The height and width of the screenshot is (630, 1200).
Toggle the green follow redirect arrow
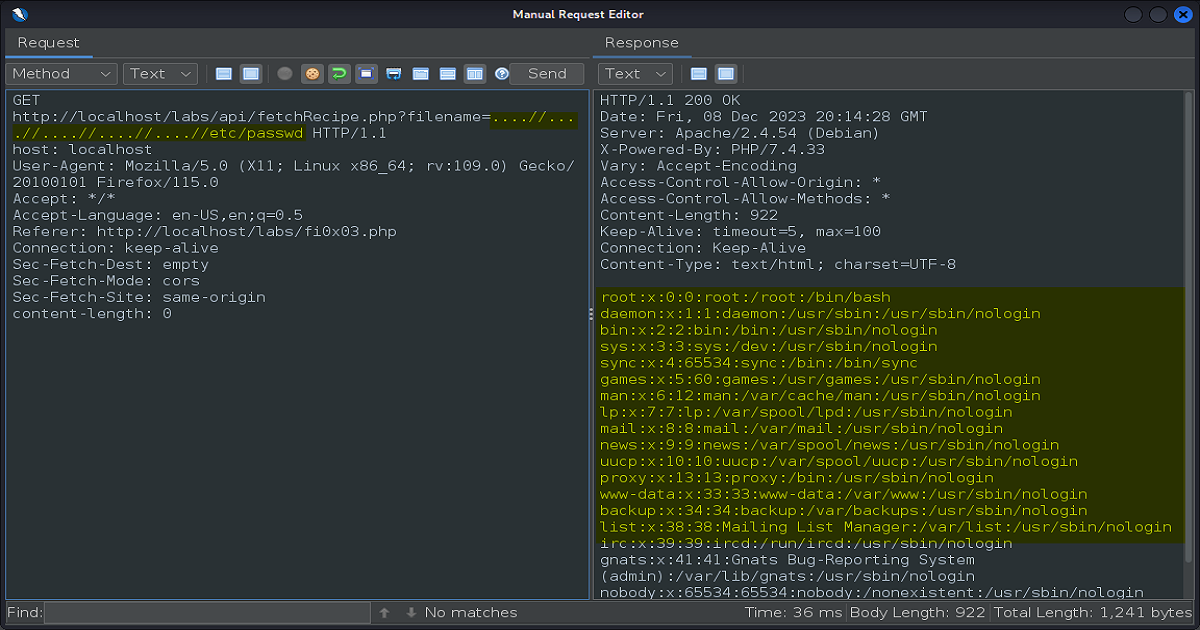[340, 74]
